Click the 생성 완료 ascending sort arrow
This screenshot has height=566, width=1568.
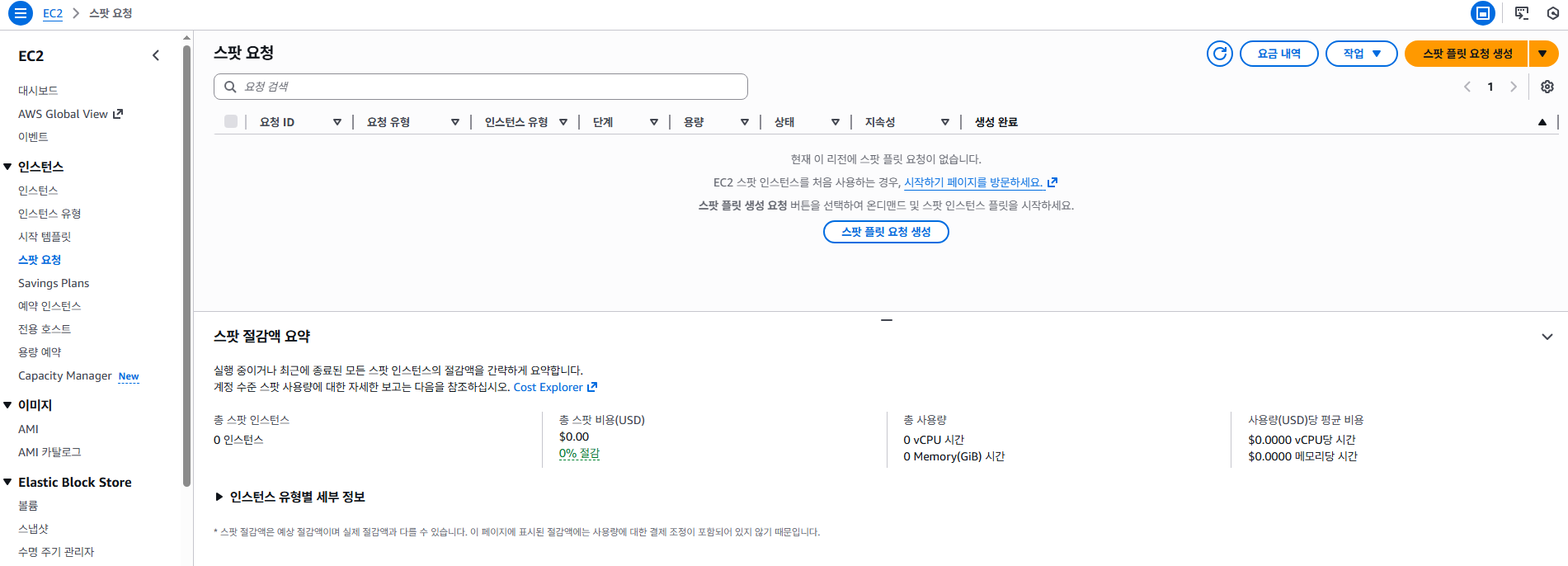1542,122
